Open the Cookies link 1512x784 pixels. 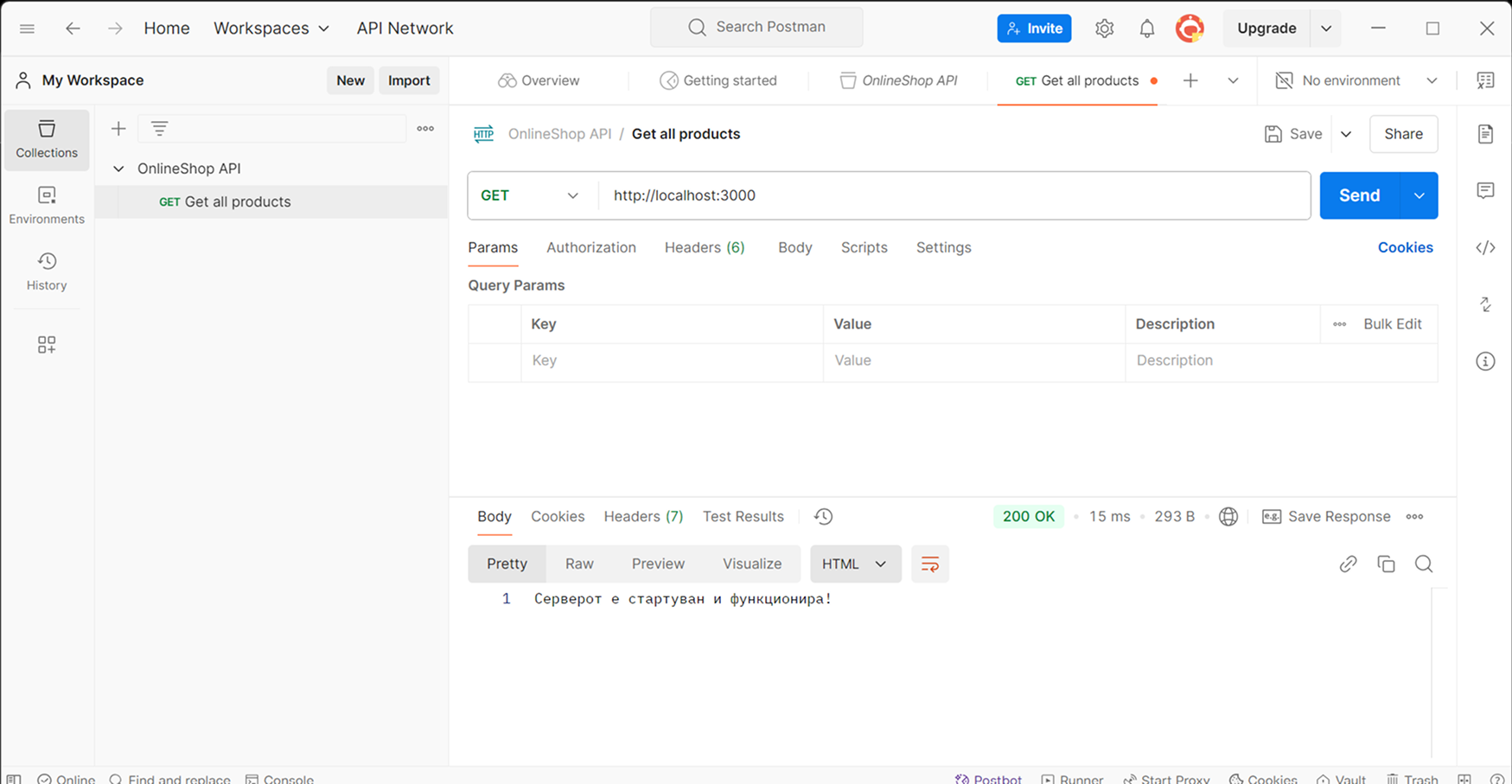(1405, 247)
